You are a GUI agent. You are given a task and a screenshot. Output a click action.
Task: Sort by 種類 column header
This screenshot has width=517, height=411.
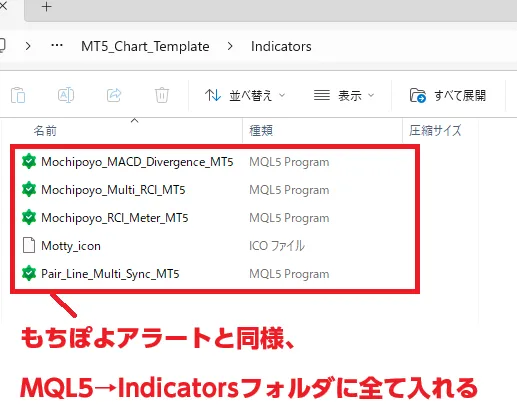[261, 131]
